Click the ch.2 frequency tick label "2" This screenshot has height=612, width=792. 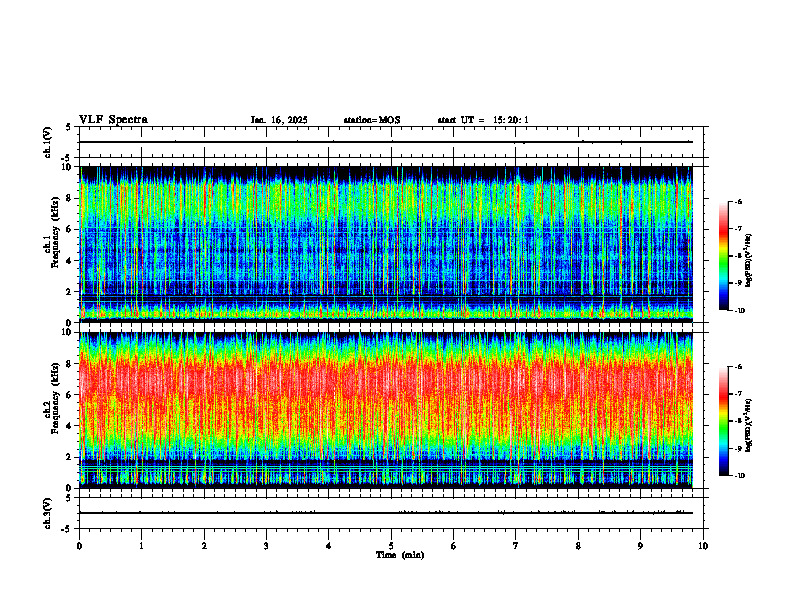coord(70,457)
